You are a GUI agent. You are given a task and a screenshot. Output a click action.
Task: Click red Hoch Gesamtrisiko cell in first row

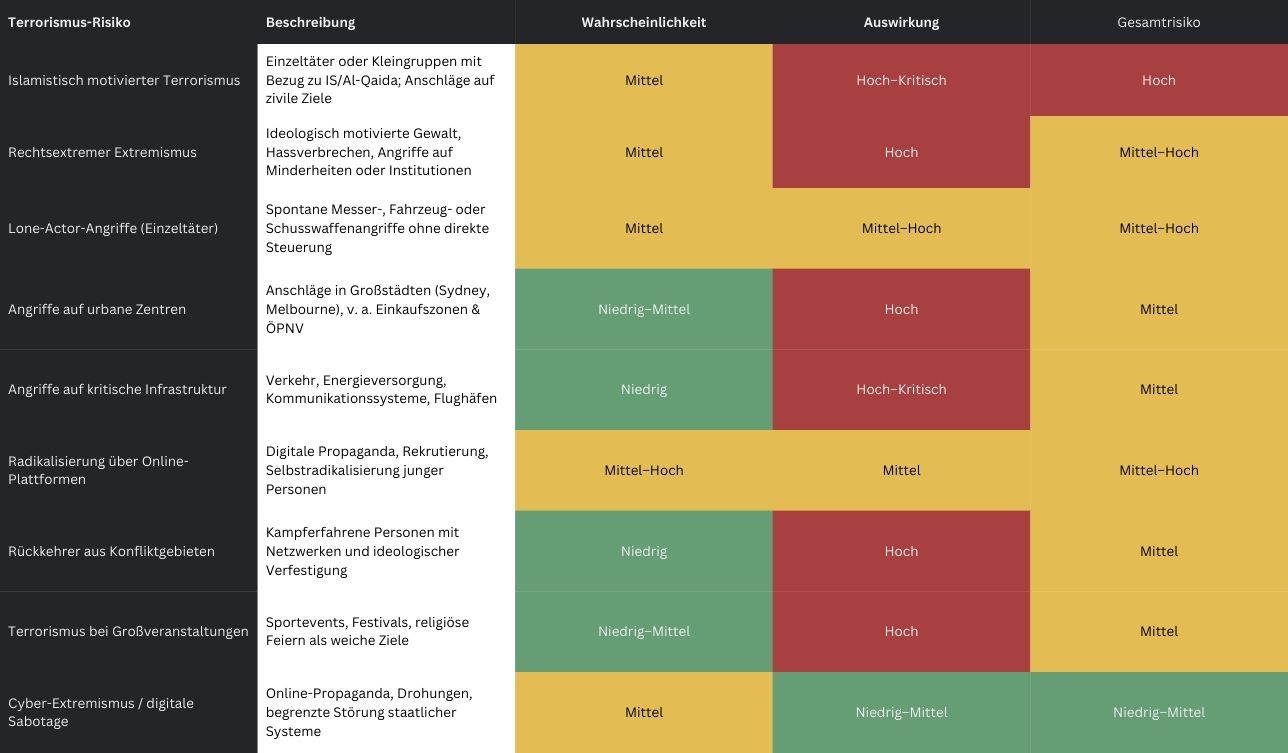tap(1158, 80)
